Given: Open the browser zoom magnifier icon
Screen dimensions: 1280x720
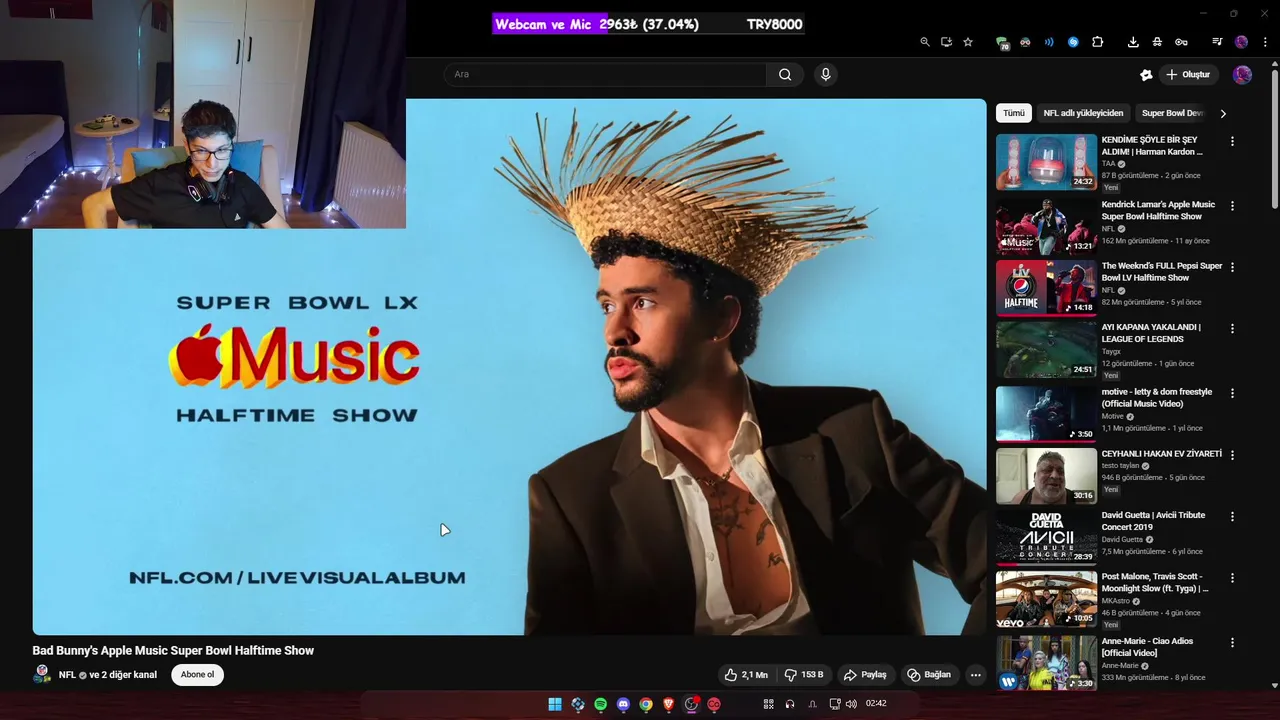Looking at the screenshot, I should 925,42.
